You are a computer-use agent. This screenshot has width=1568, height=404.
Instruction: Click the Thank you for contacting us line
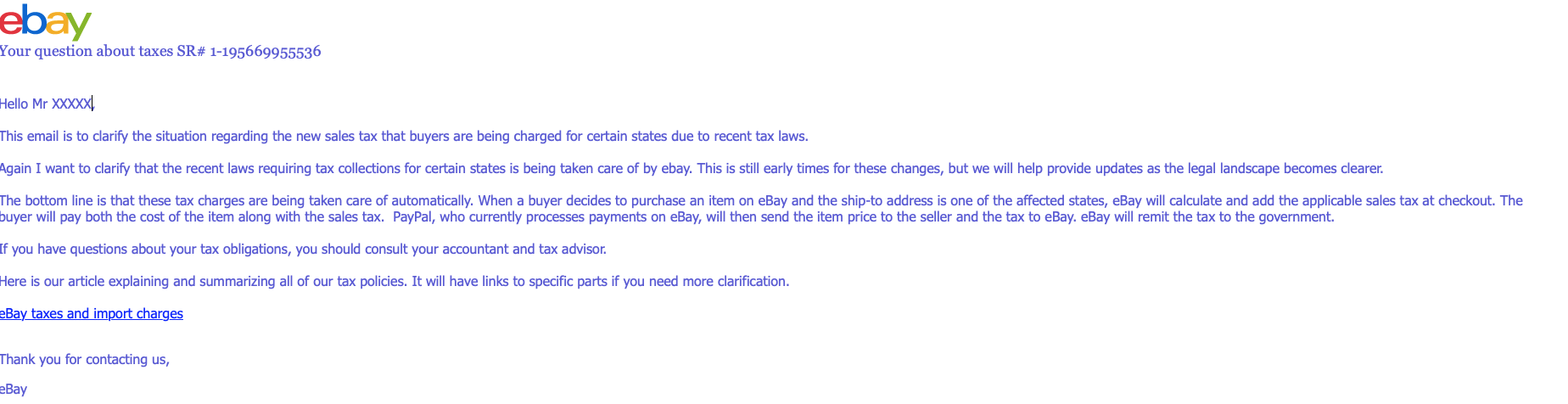[x=85, y=360]
